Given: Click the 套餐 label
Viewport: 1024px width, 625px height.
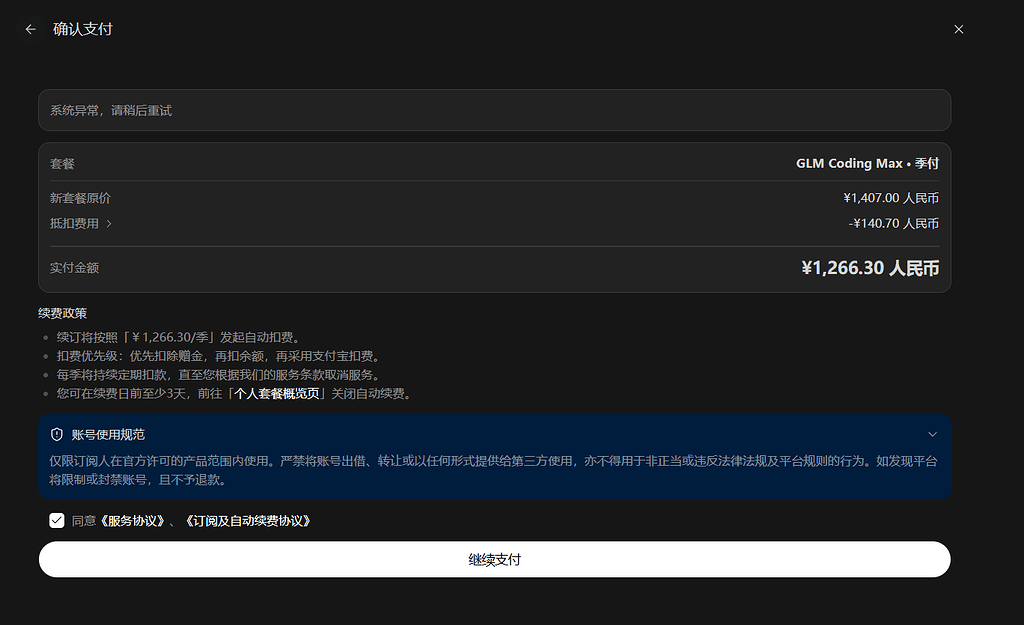Looking at the screenshot, I should tap(62, 164).
